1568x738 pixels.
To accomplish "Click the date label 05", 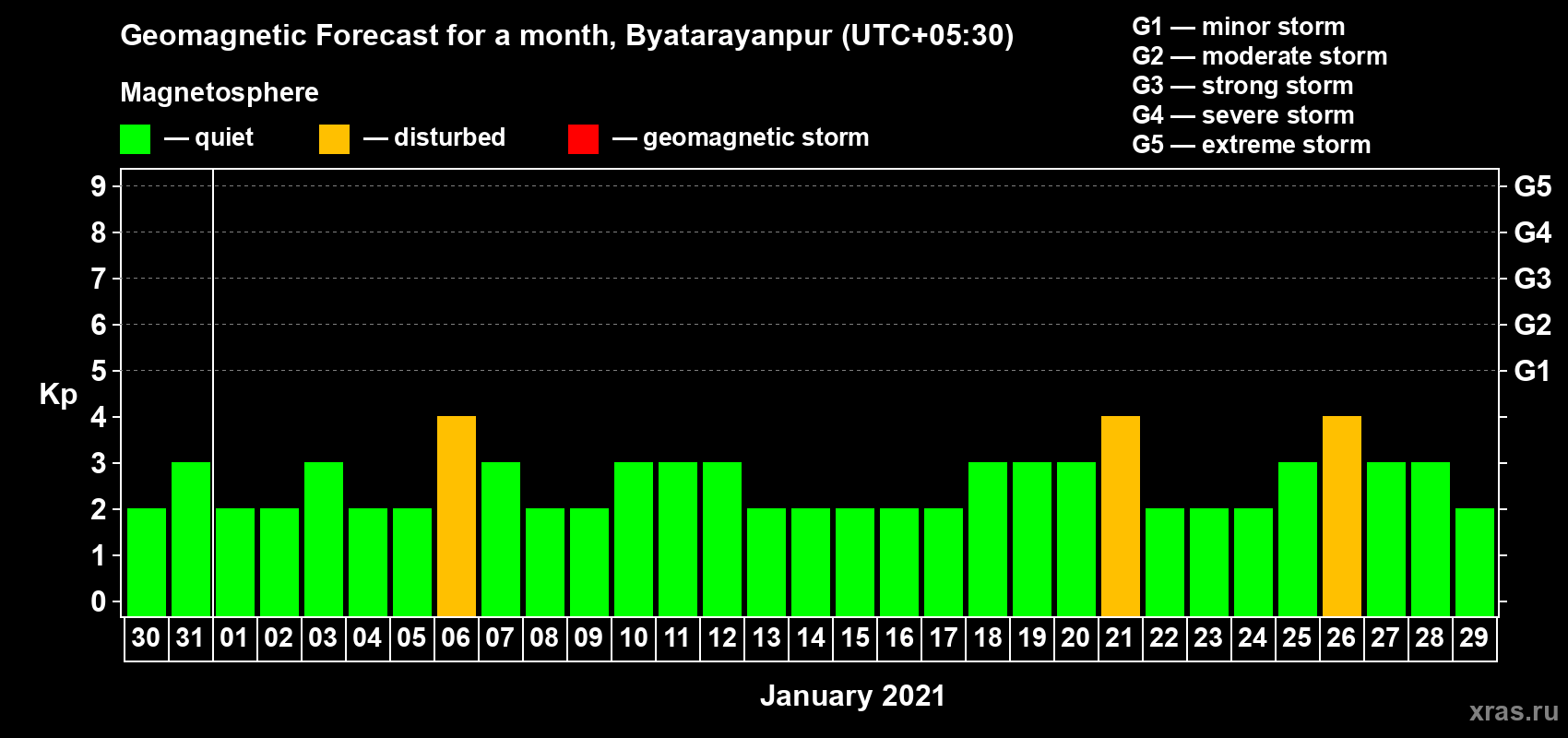I will pyautogui.click(x=411, y=638).
